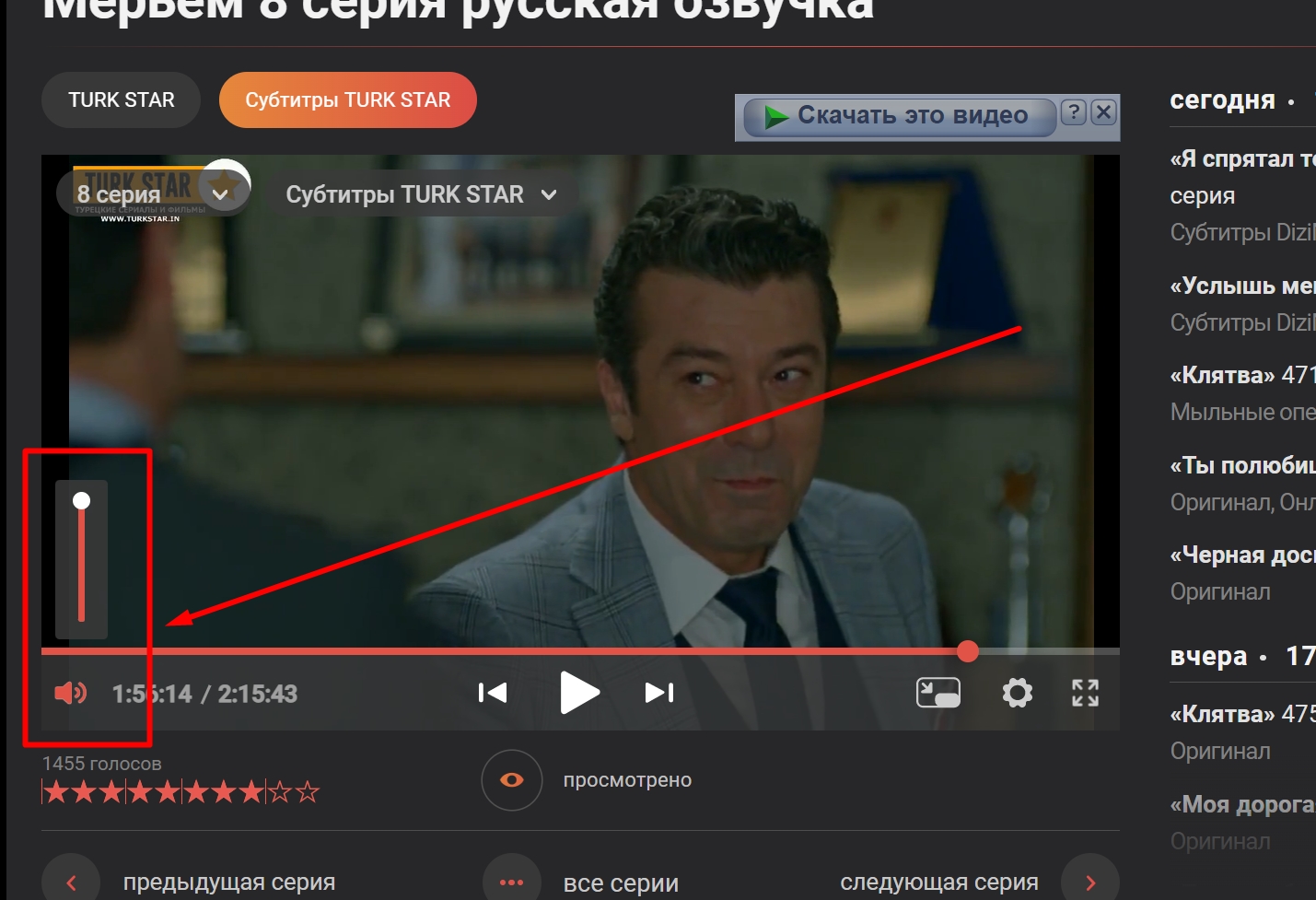Go to 'предыдущая серия'
Image resolution: width=1316 pixels, height=900 pixels.
[228, 882]
